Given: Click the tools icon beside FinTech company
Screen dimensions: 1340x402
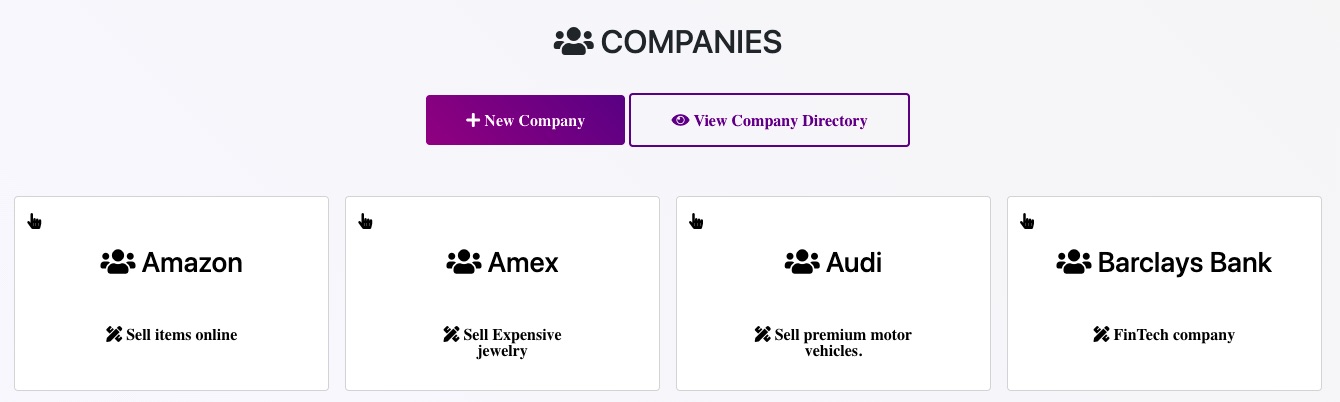Looking at the screenshot, I should 1102,335.
